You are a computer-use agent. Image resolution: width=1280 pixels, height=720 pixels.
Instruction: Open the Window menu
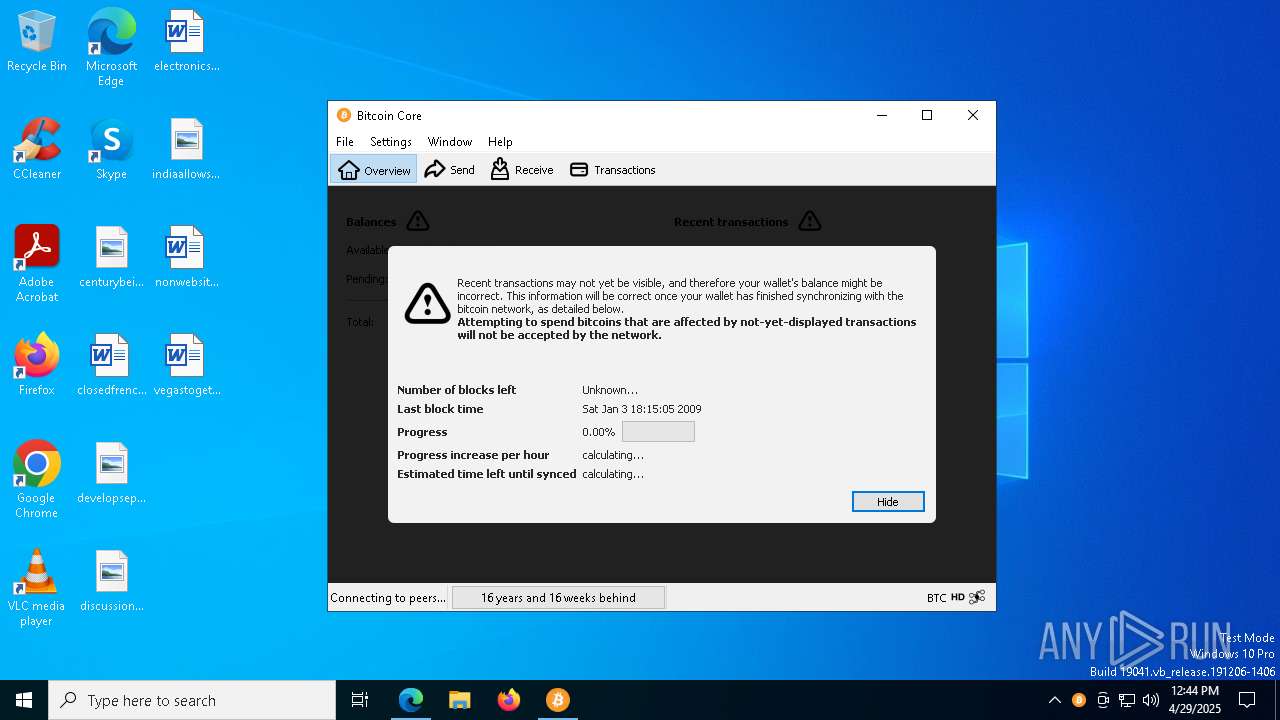coord(450,142)
